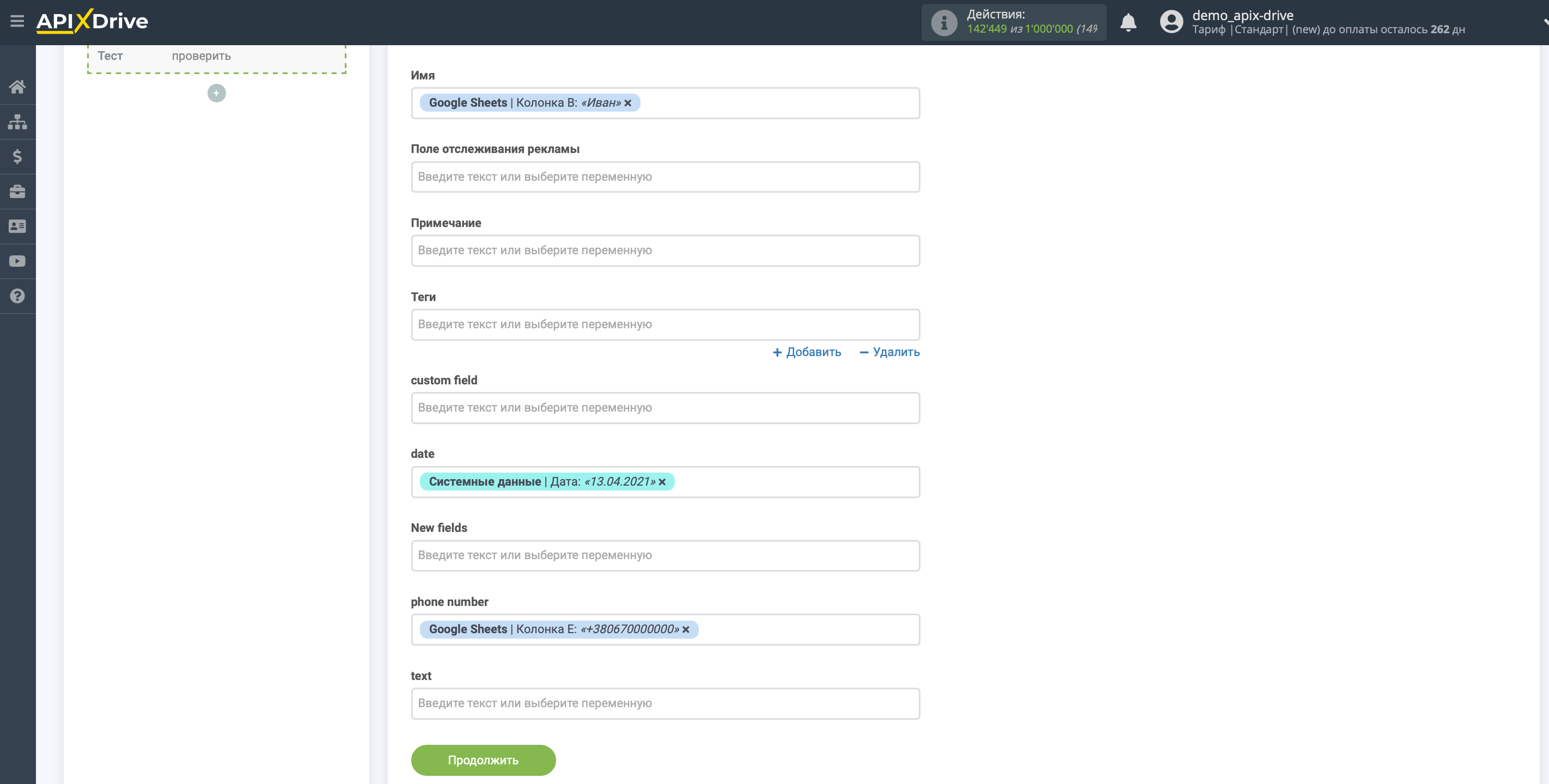1549x784 pixels.
Task: Focus the Теги input field
Action: 665,324
